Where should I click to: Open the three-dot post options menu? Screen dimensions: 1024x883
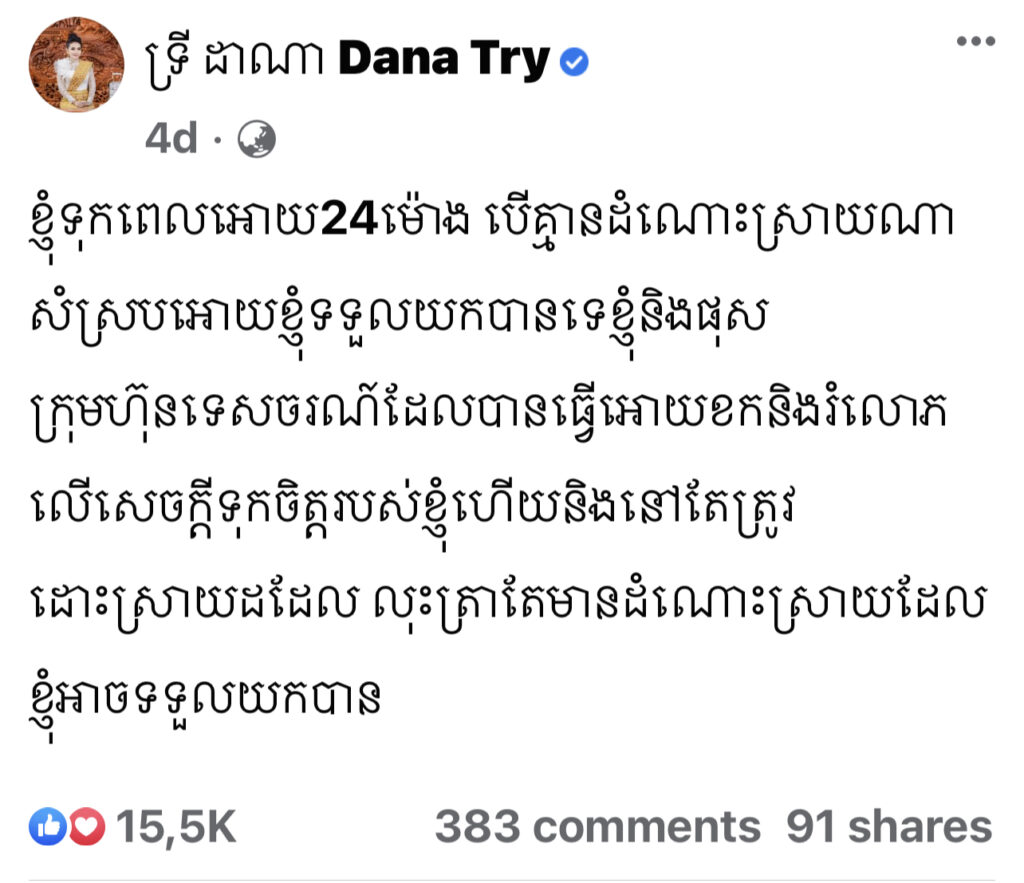[975, 41]
